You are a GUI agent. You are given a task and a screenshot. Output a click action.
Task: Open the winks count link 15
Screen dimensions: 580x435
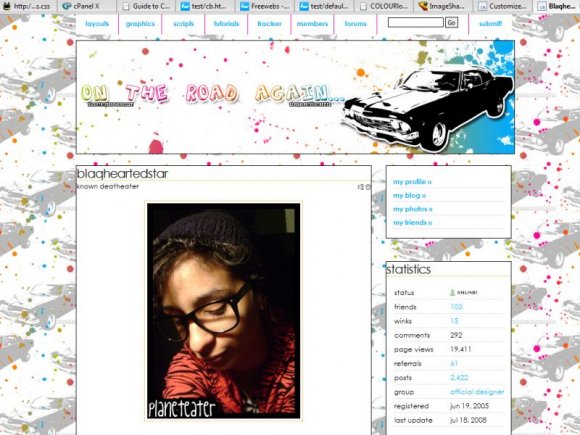[454, 321]
